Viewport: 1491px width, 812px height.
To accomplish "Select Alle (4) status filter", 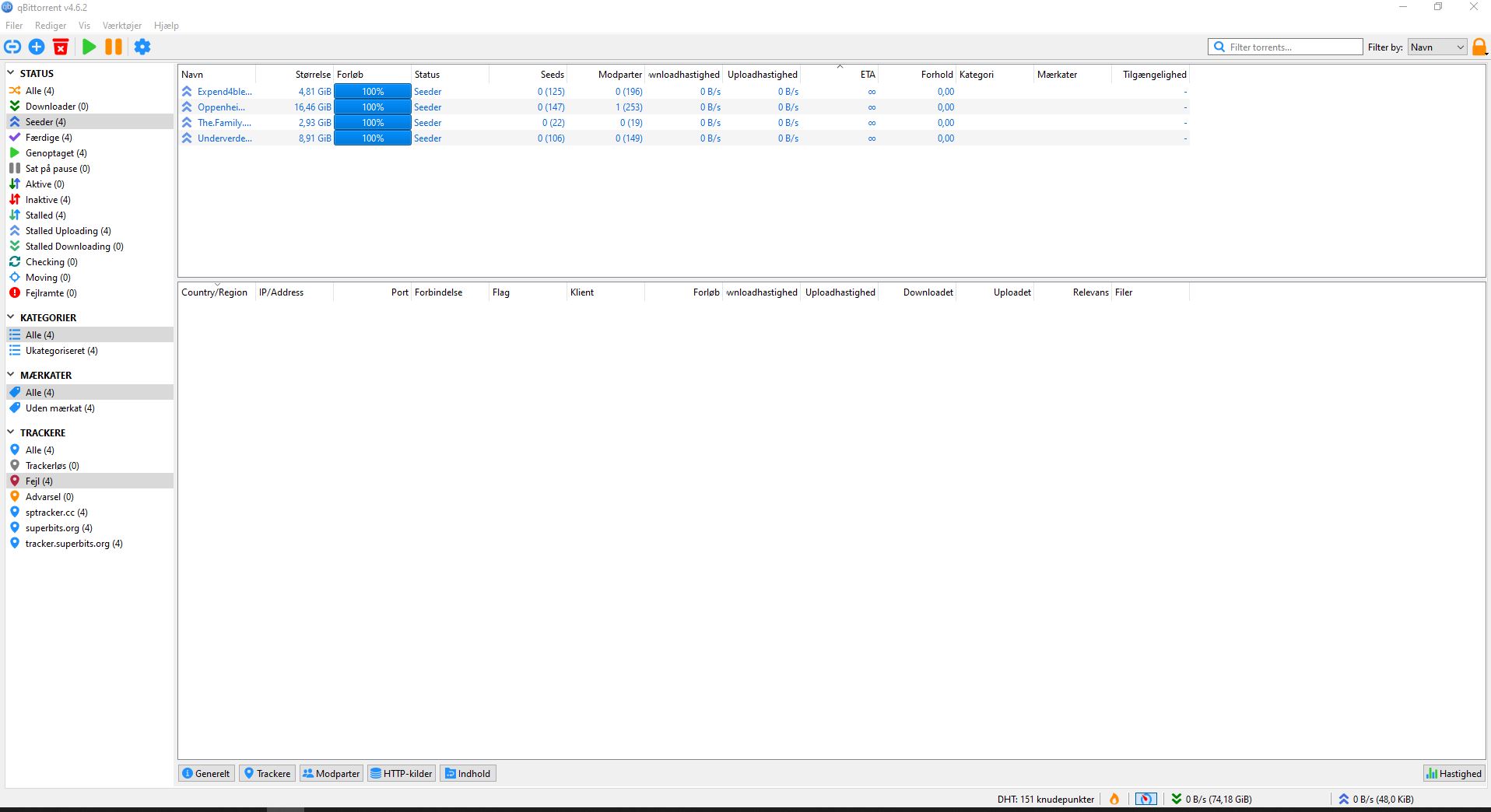I will point(89,91).
